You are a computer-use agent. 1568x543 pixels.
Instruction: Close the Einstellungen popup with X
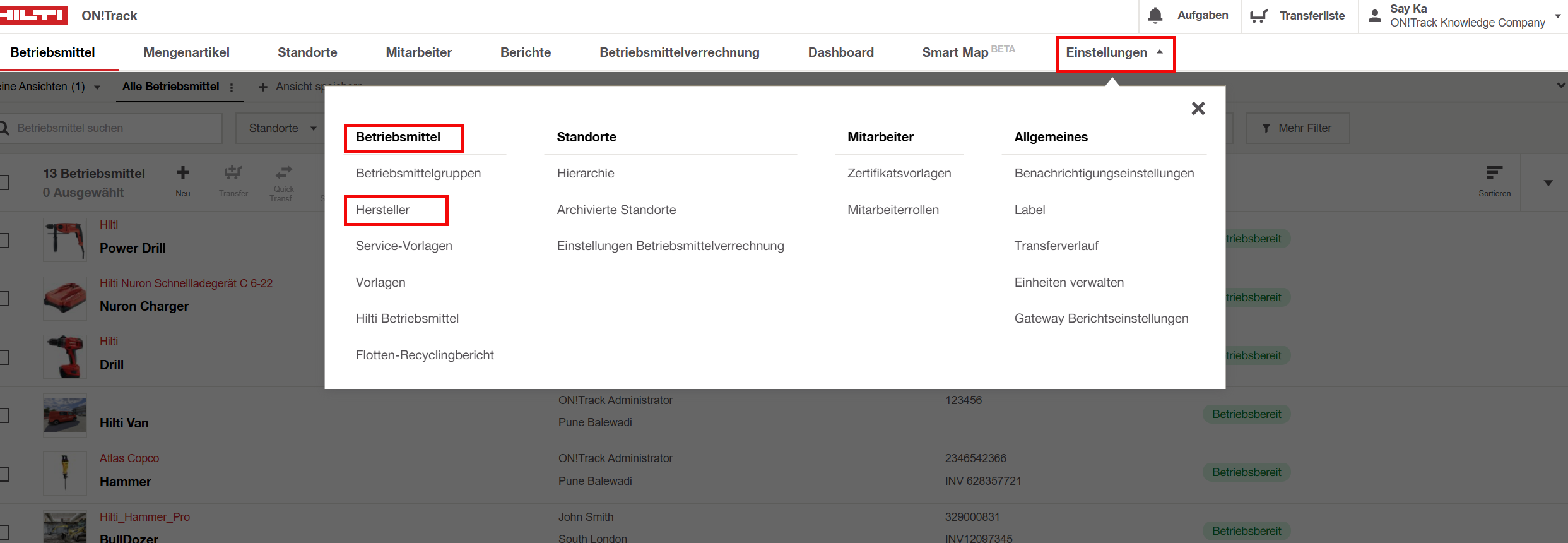[x=1198, y=108]
